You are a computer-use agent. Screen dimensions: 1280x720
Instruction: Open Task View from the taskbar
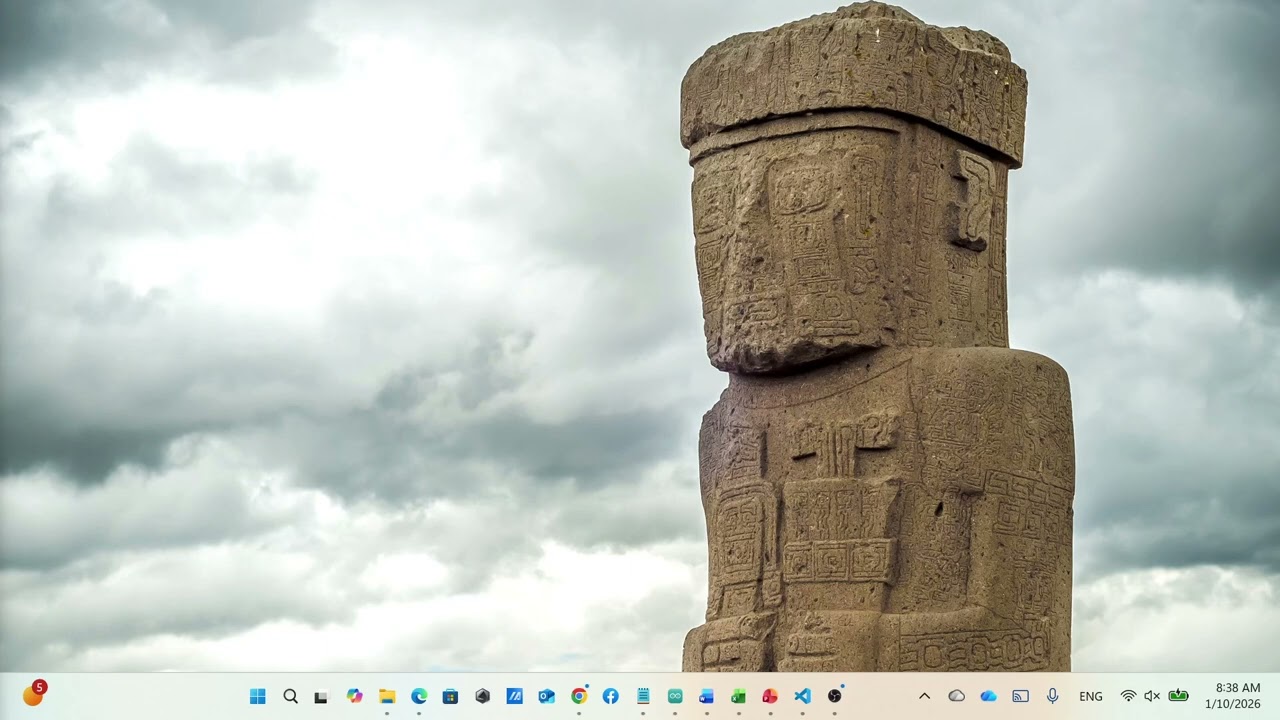pyautogui.click(x=321, y=696)
